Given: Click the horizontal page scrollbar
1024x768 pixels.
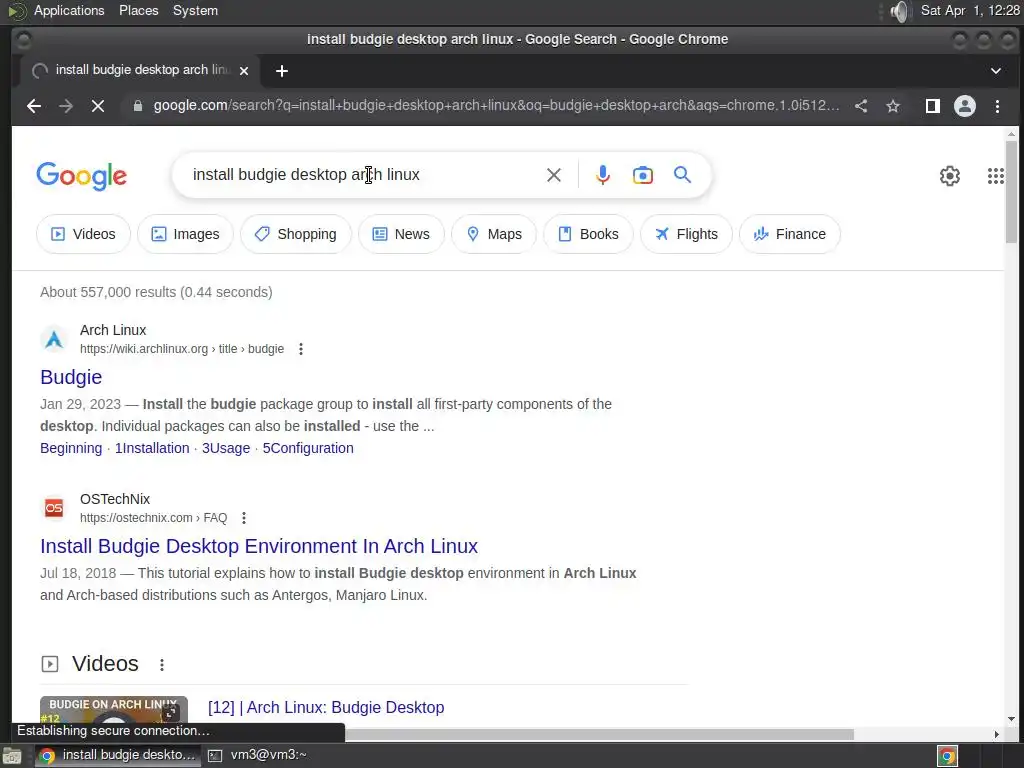Looking at the screenshot, I should pyautogui.click(x=599, y=735).
